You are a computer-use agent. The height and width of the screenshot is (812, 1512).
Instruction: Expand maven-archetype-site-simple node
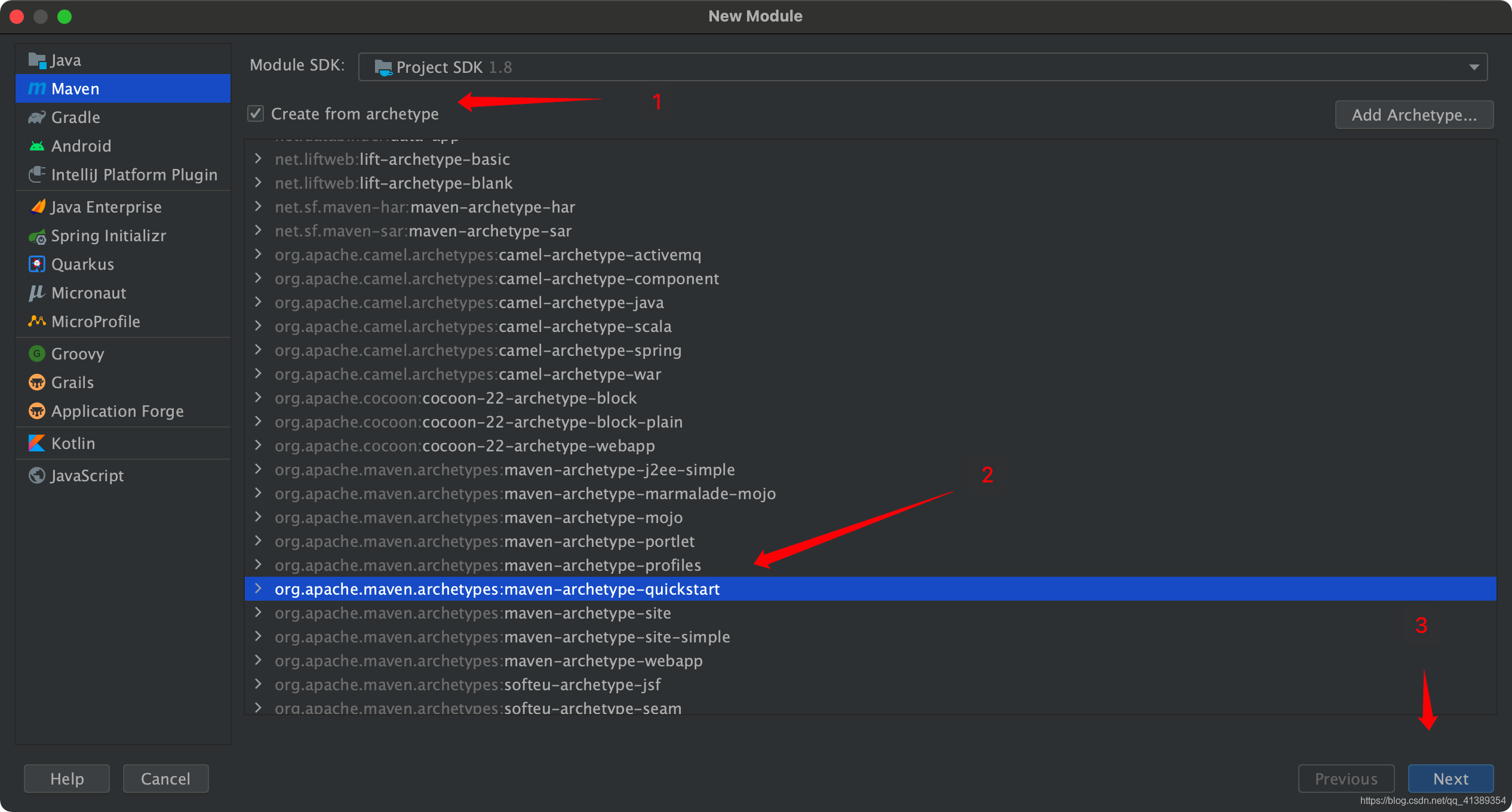[x=258, y=636]
